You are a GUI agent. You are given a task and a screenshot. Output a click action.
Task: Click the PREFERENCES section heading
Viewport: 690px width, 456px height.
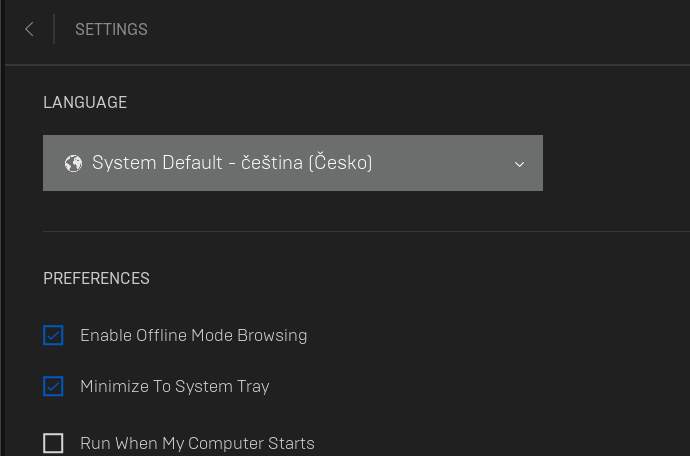pyautogui.click(x=96, y=278)
